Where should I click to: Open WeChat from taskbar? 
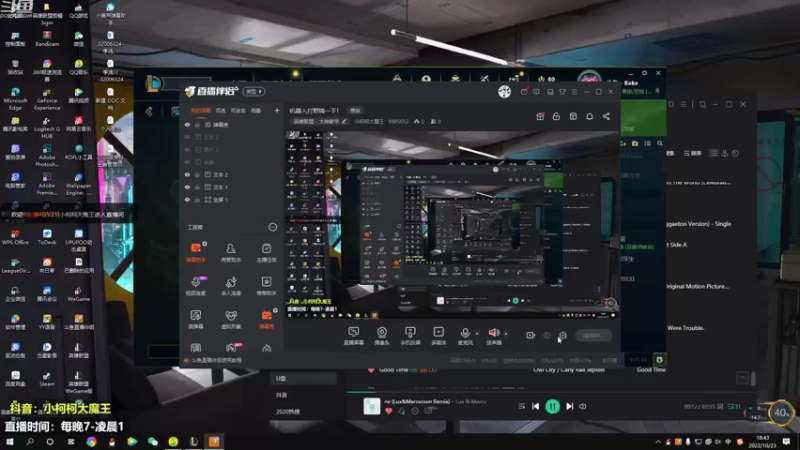153,441
